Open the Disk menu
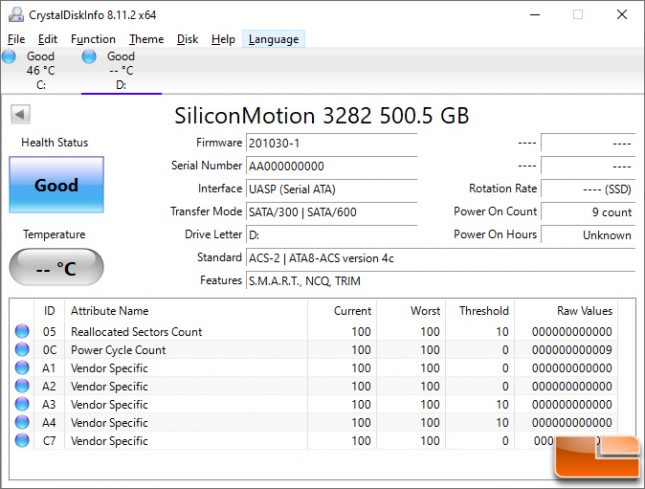645x489 pixels. point(188,39)
